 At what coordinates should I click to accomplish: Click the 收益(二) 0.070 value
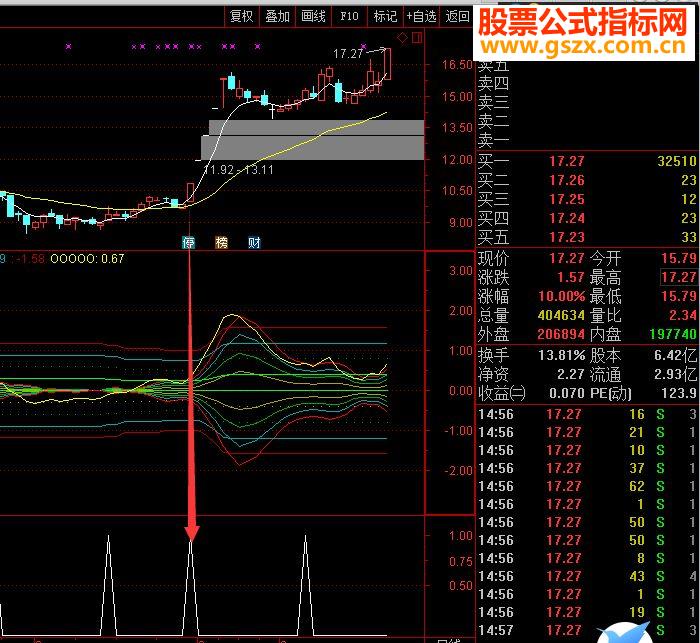click(x=567, y=393)
